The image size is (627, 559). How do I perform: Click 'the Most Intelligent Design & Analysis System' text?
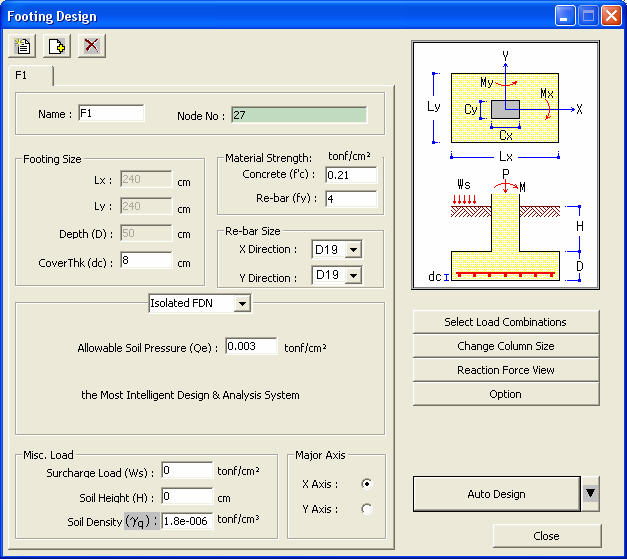(190, 395)
